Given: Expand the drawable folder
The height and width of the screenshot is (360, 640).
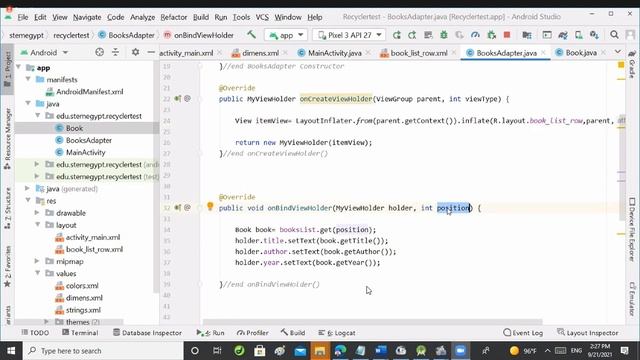Looking at the screenshot, I should 37,213.
